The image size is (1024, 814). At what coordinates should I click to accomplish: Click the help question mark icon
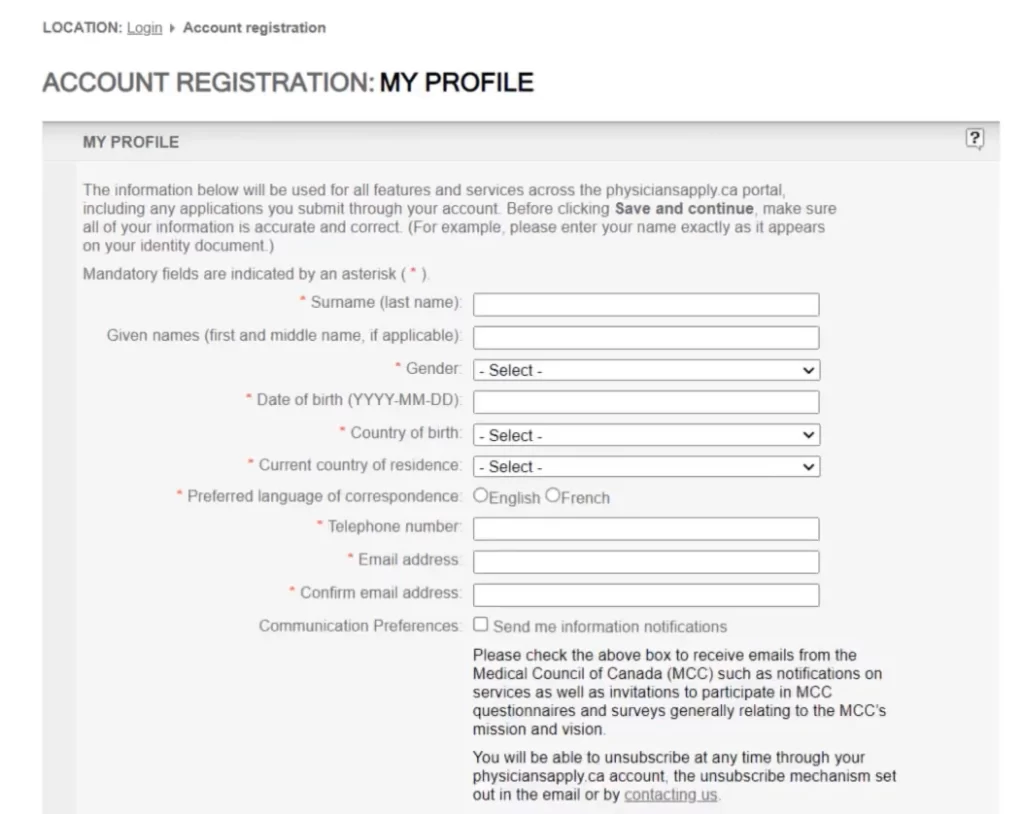tap(974, 140)
